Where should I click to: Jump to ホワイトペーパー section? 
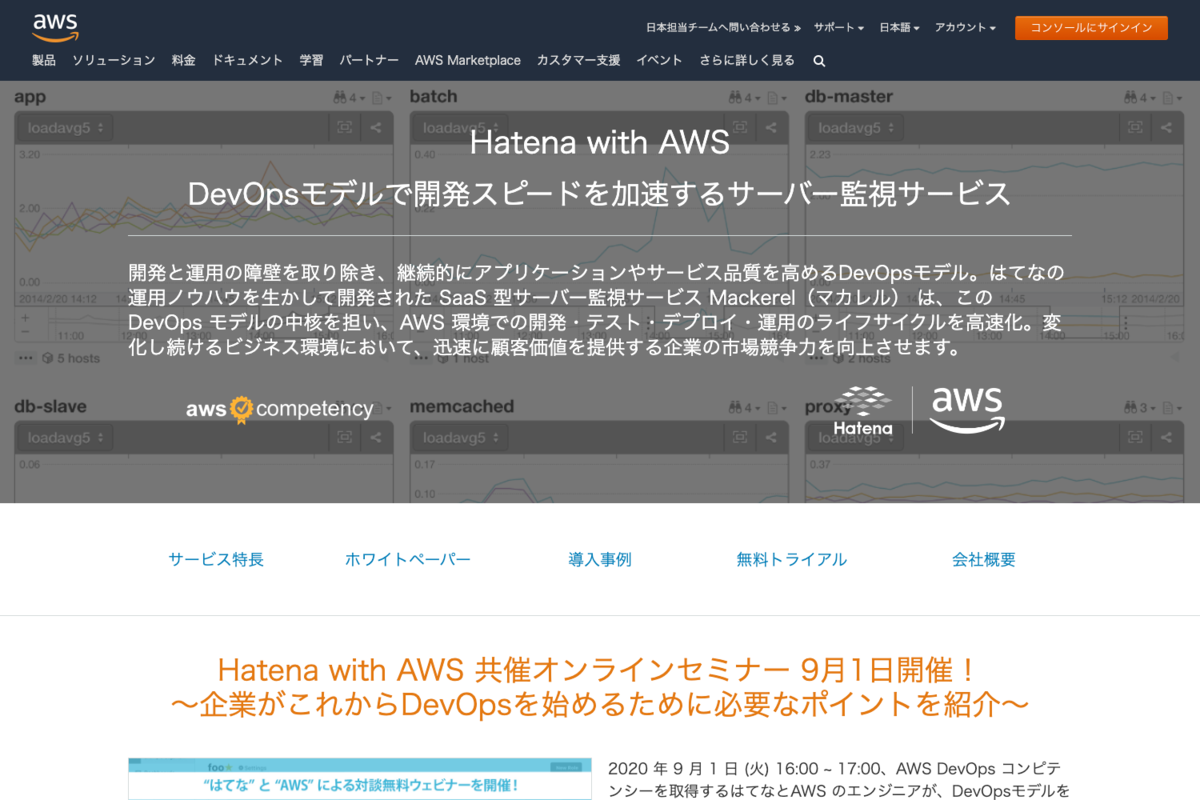[x=408, y=560]
